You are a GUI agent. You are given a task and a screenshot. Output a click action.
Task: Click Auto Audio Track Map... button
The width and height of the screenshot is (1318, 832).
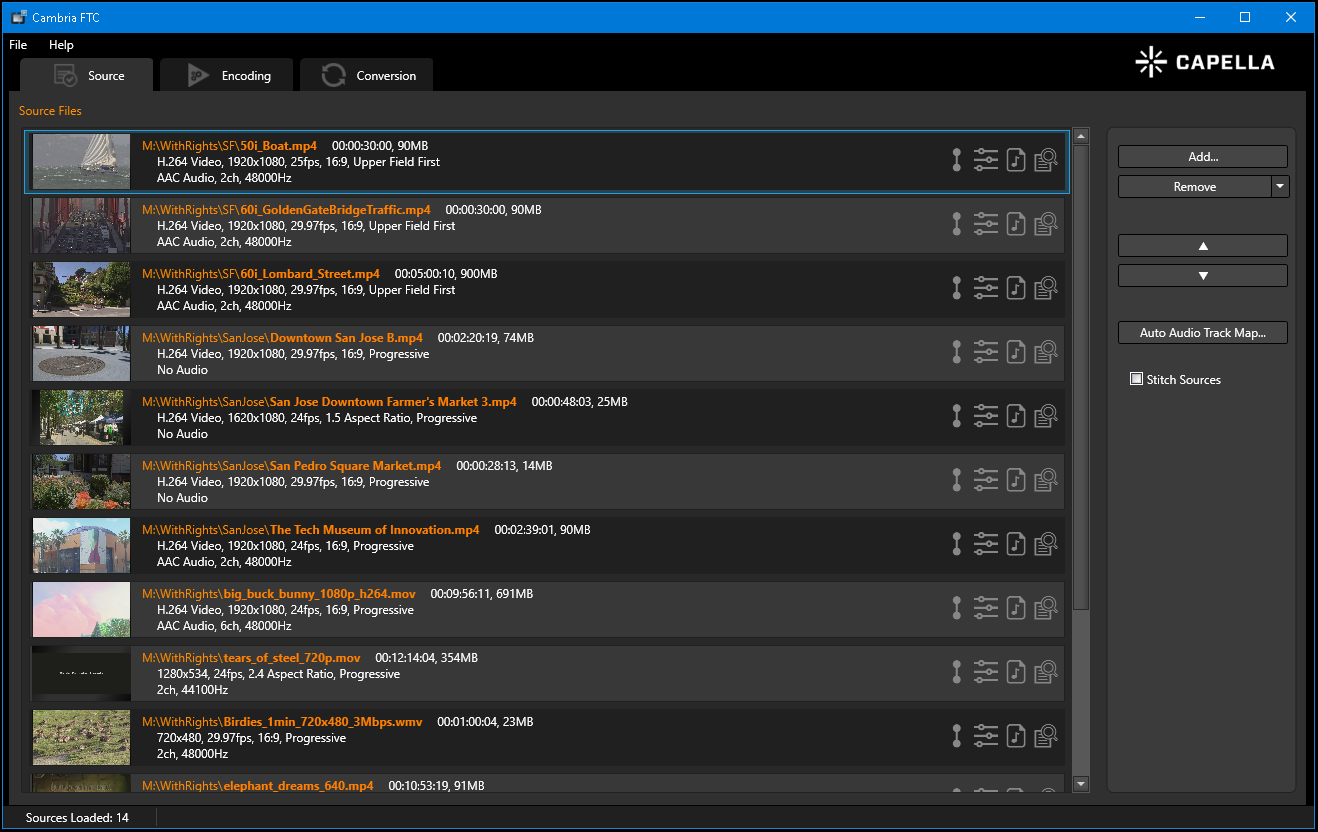(1202, 333)
